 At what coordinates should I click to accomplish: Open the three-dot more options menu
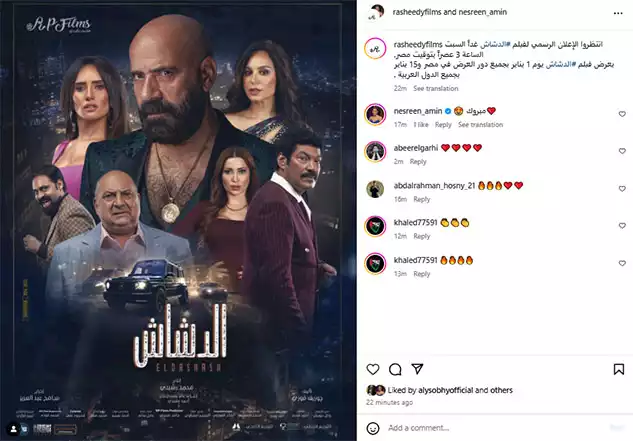[618, 13]
